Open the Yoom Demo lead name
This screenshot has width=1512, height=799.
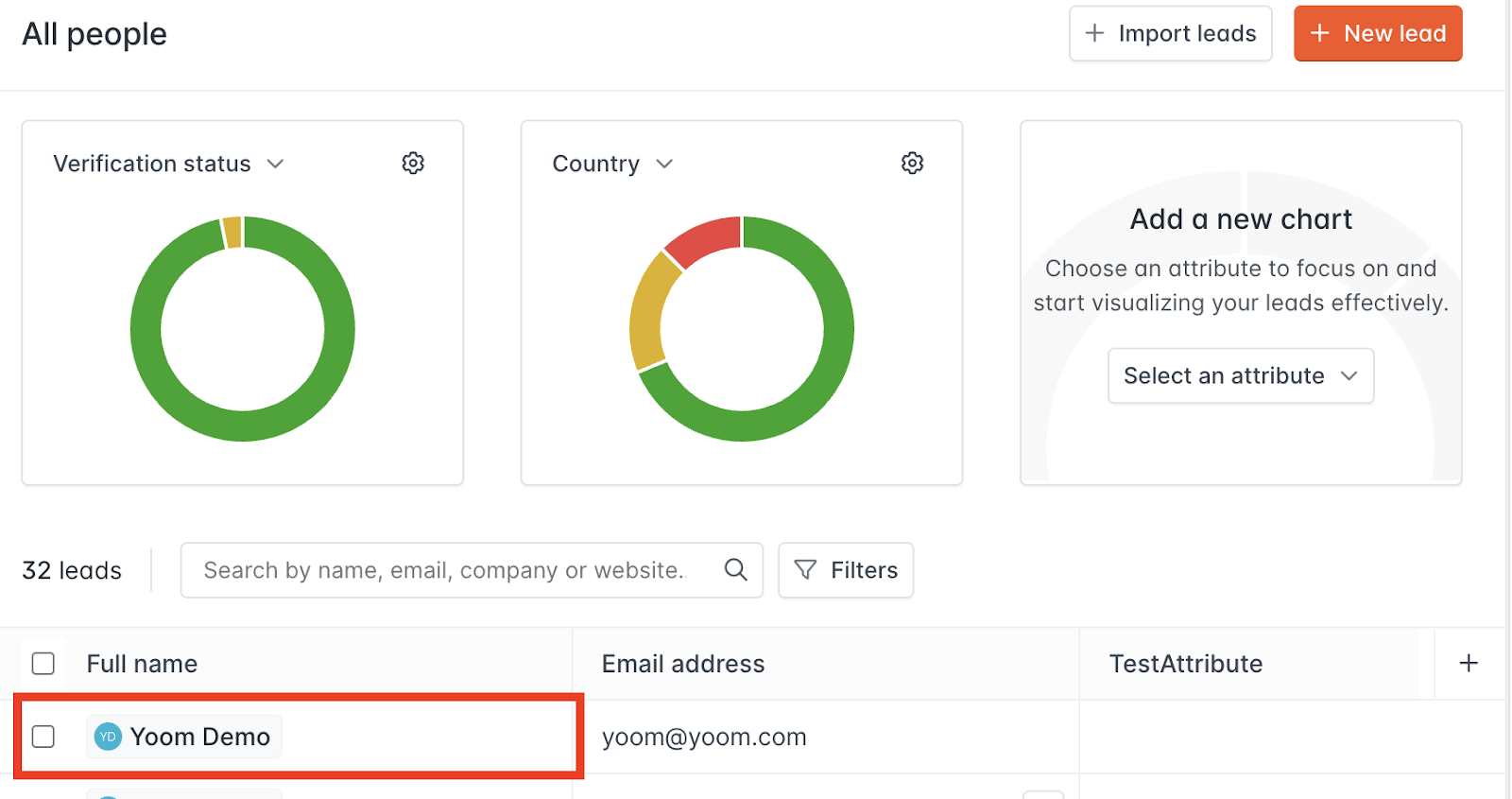click(200, 737)
